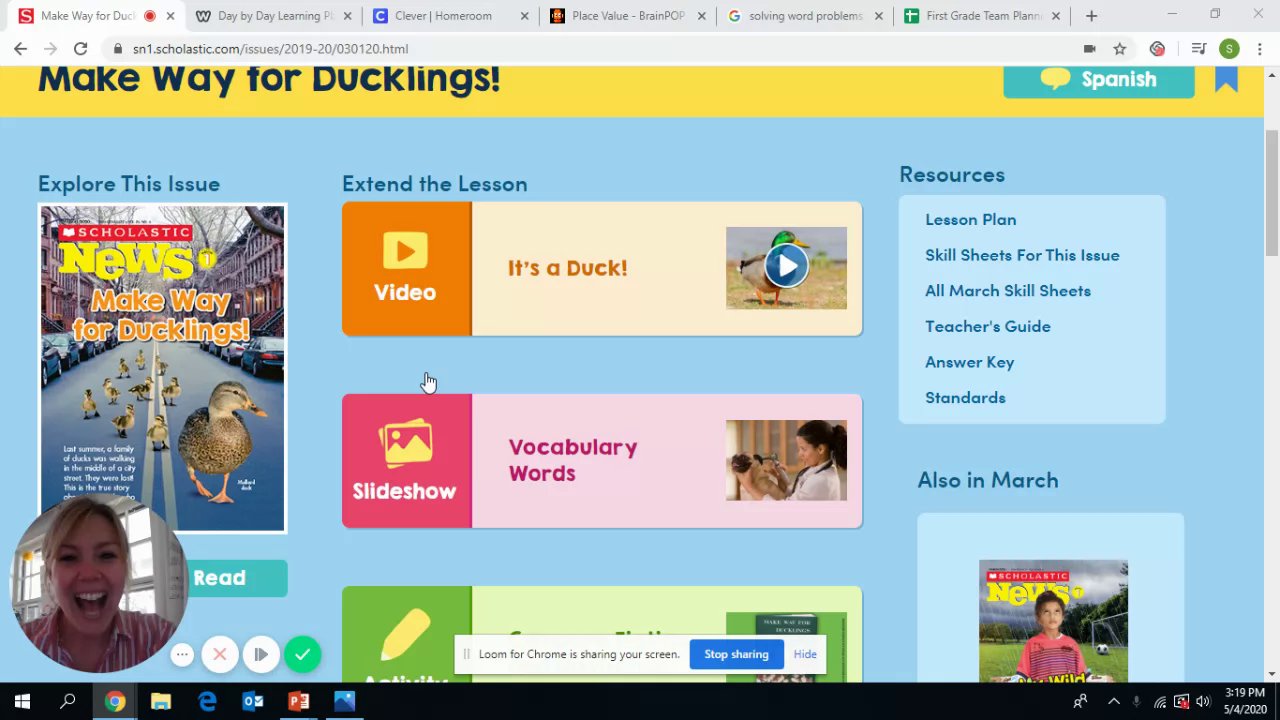Open the Also in March issue cover
1280x720 pixels.
[1053, 621]
